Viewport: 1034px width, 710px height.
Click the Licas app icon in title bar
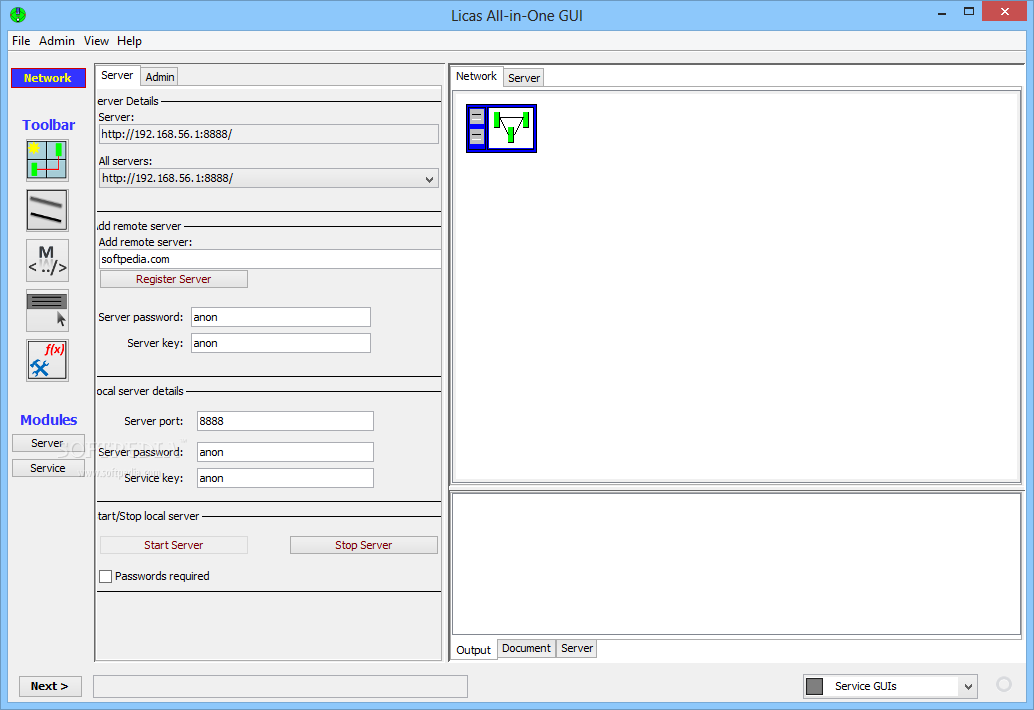[x=18, y=15]
